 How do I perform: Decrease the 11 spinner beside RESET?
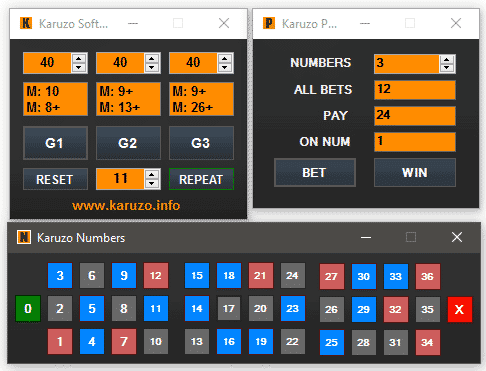(x=152, y=183)
